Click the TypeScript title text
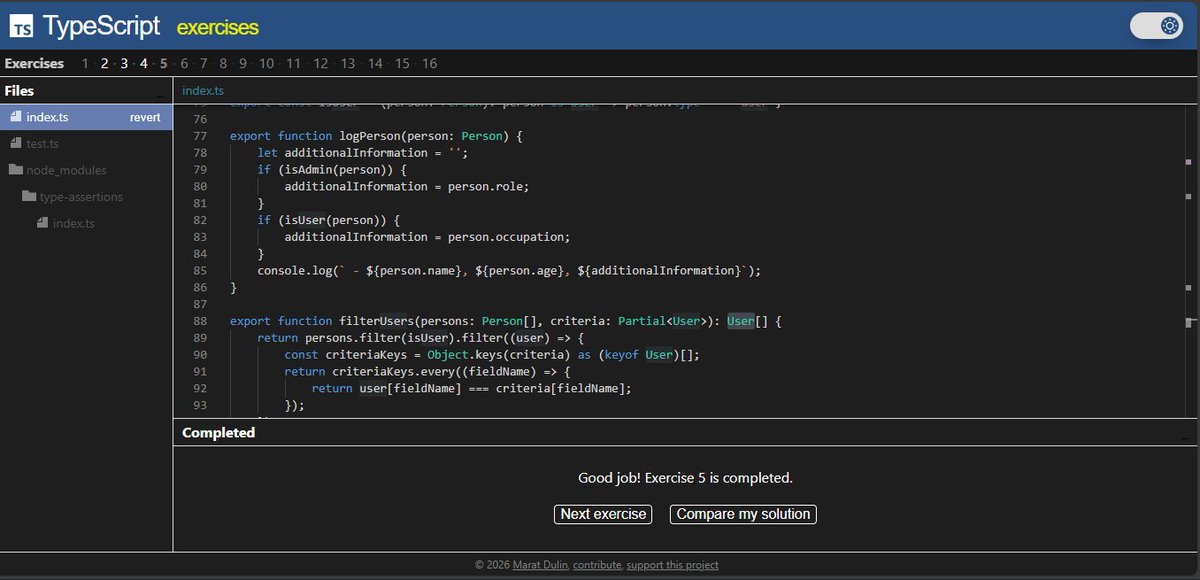Image resolution: width=1200 pixels, height=580 pixels. 101,27
